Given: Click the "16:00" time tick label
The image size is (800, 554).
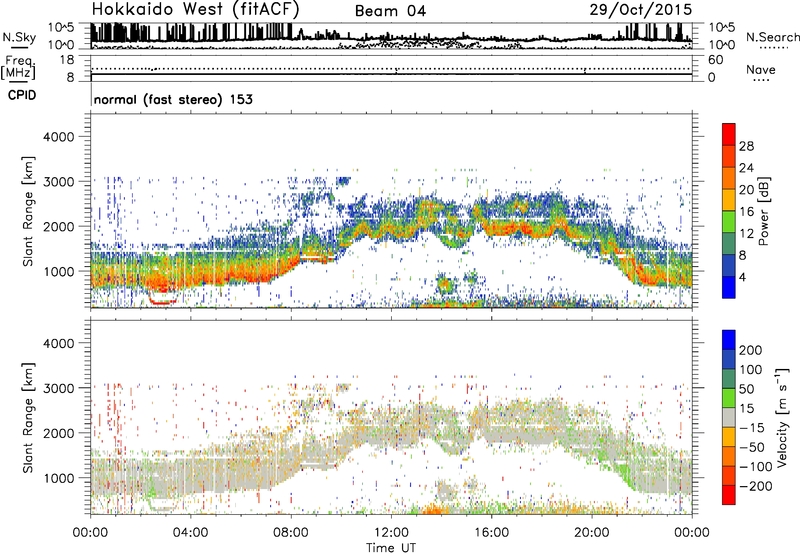Looking at the screenshot, I should 491,533.
